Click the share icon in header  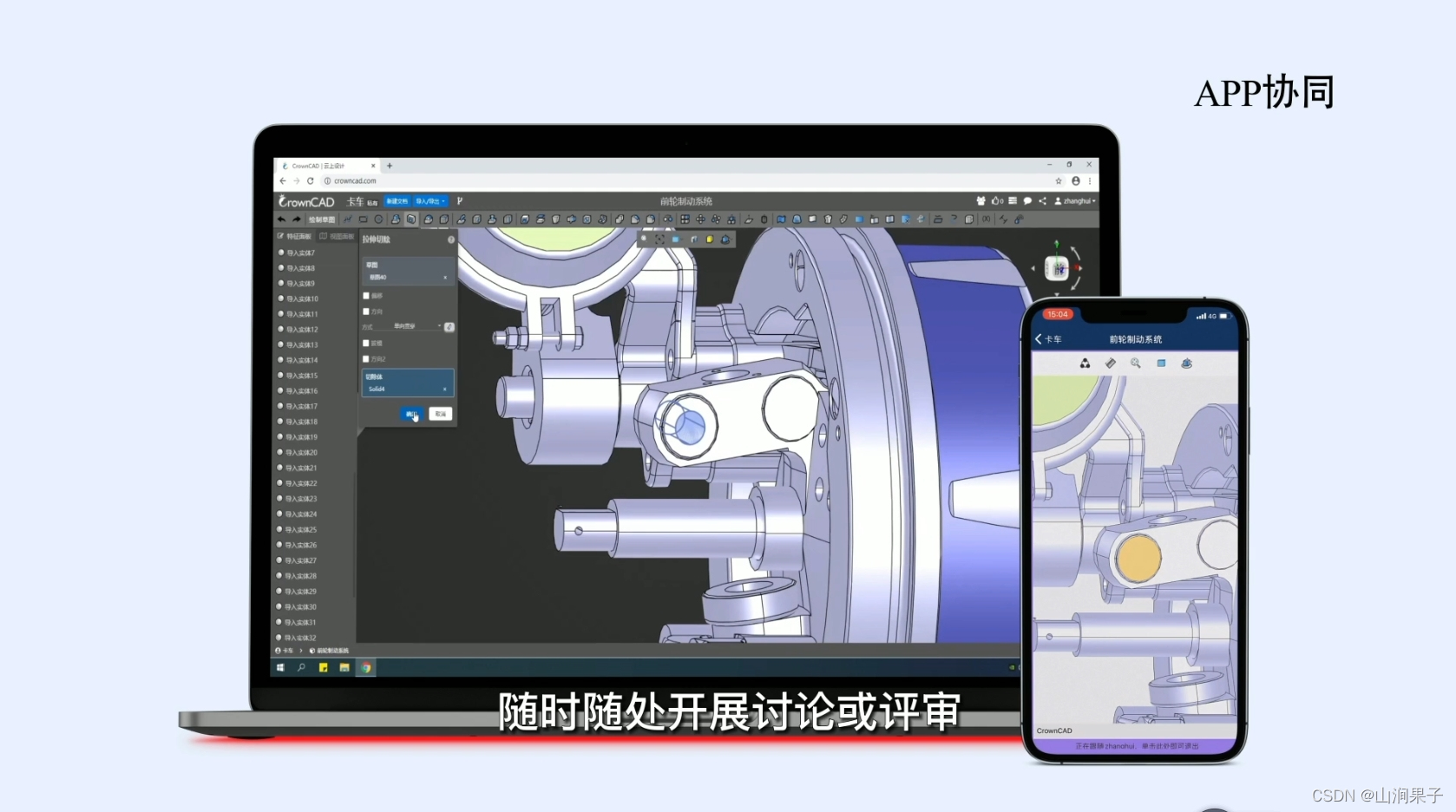click(x=1042, y=201)
